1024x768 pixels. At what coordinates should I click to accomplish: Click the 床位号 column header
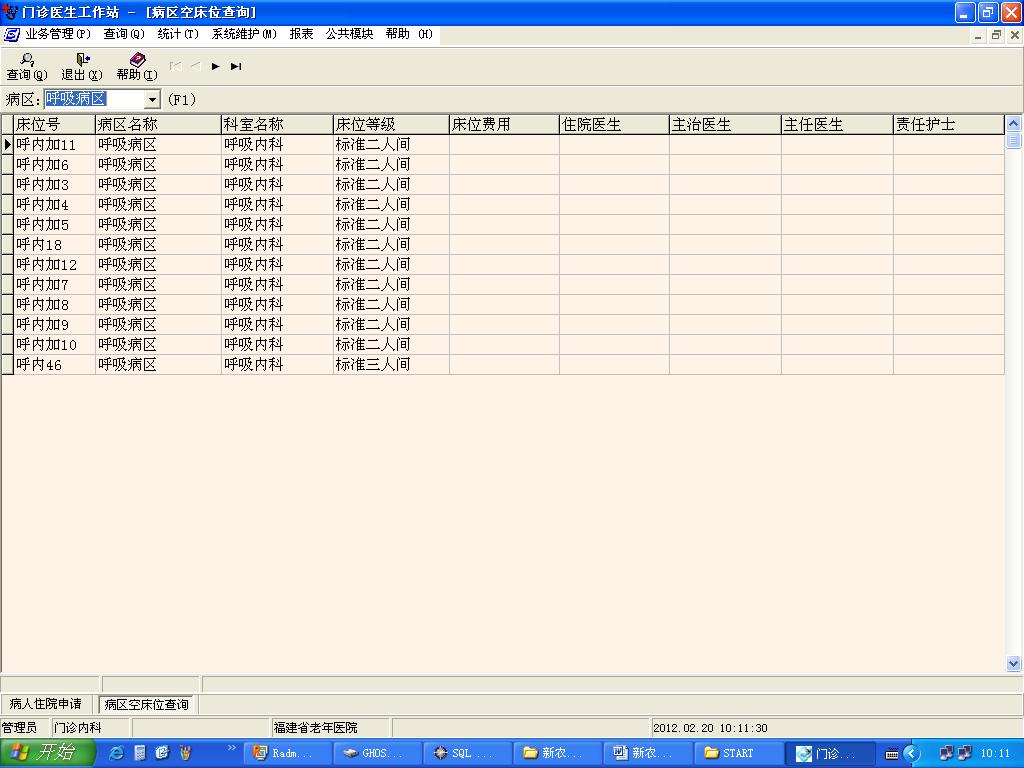pos(54,124)
